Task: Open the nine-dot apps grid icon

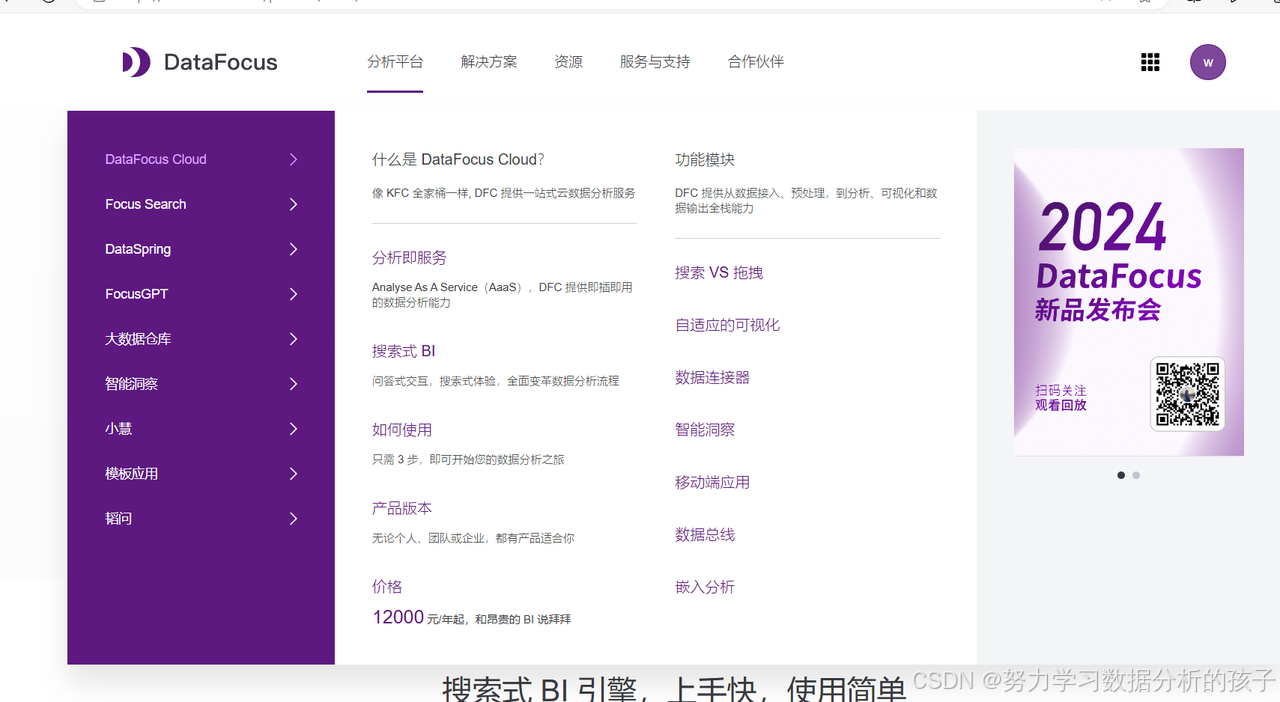Action: click(1150, 62)
